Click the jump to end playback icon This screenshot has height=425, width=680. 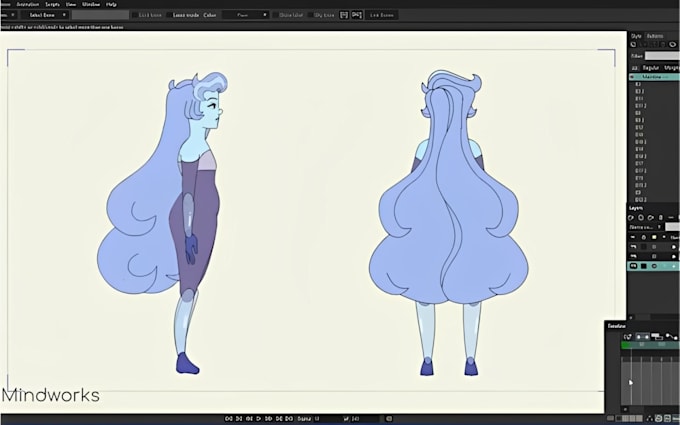(x=289, y=418)
